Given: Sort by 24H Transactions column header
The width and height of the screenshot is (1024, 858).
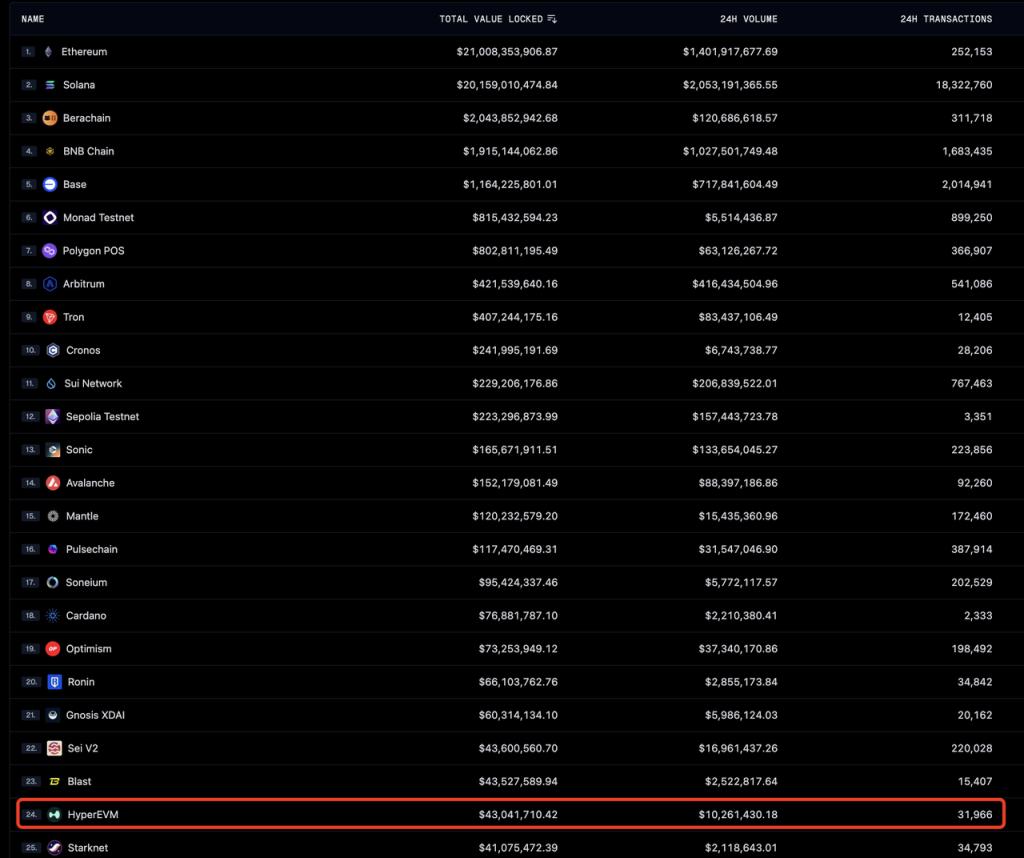Looking at the screenshot, I should (x=946, y=19).
